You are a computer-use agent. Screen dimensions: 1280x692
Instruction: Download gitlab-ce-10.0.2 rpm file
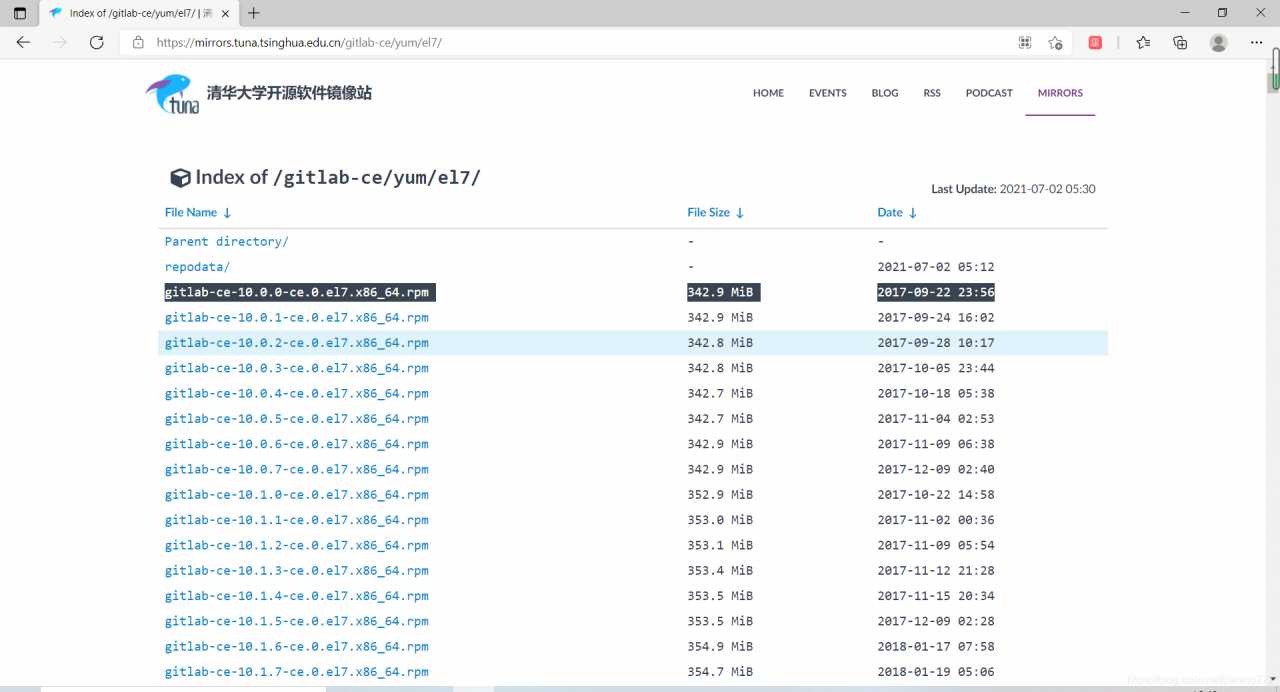point(297,343)
